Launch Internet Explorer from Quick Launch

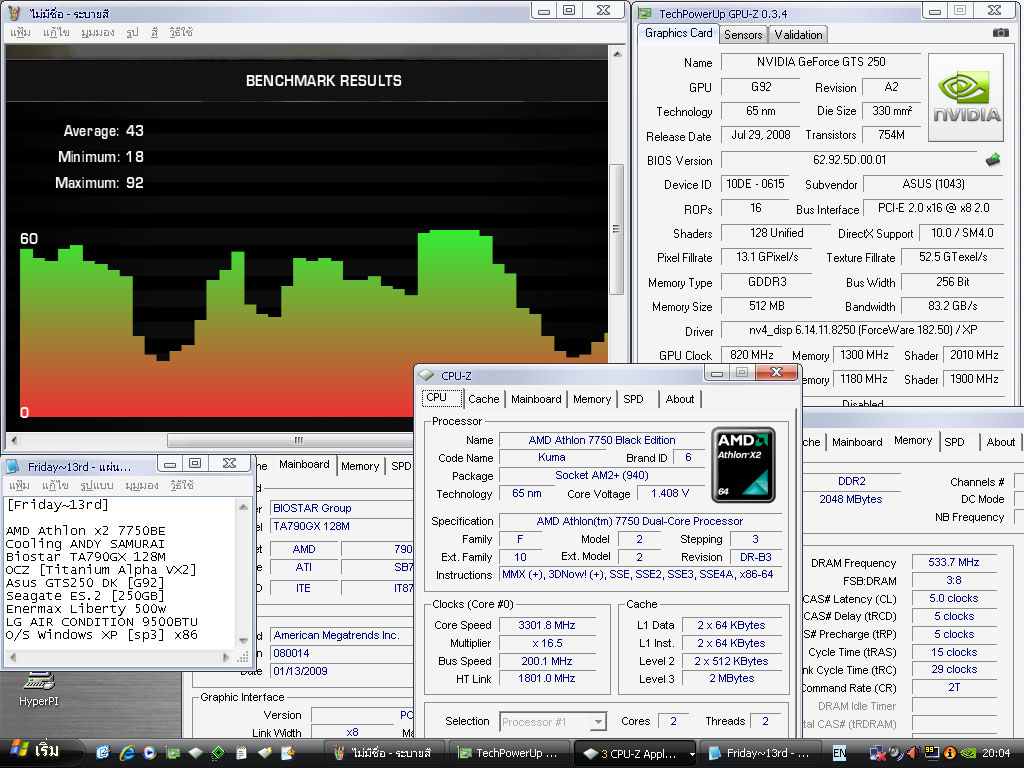(x=127, y=753)
